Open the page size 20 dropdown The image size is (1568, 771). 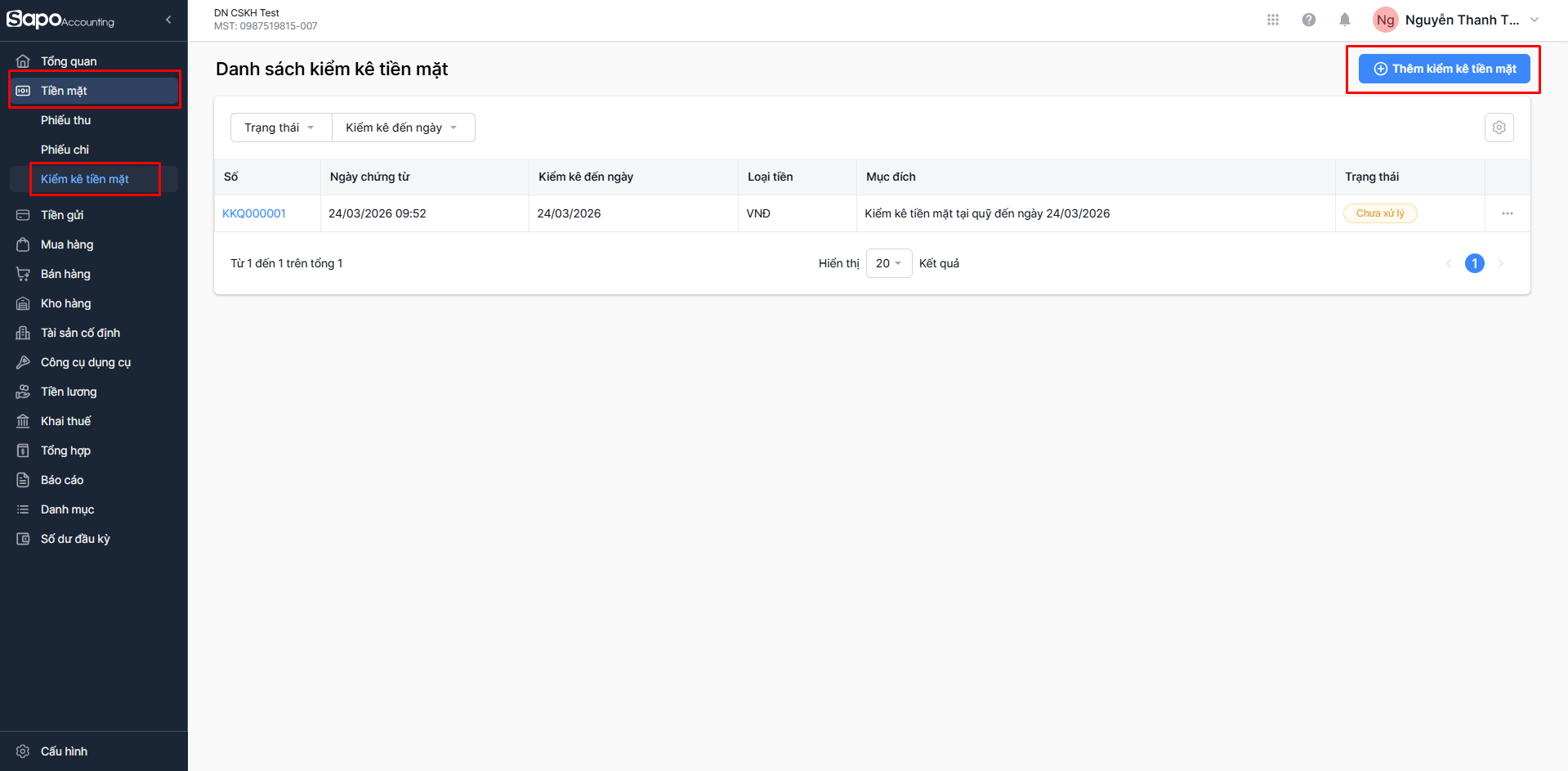(888, 263)
